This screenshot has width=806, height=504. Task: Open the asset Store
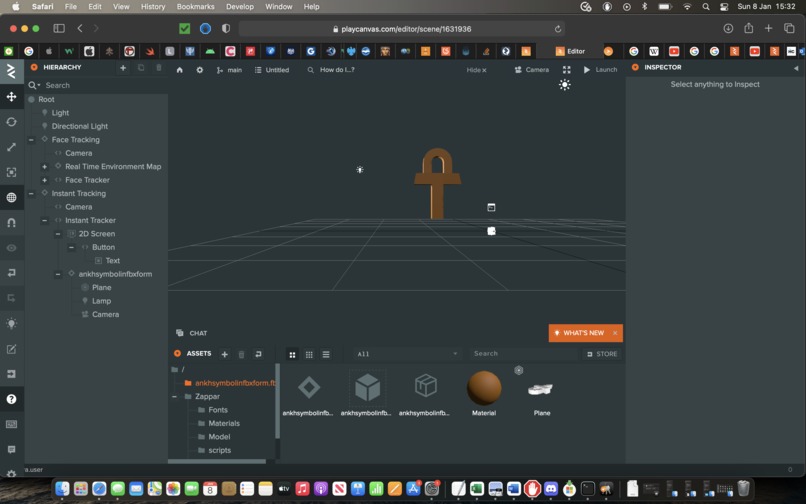point(602,354)
